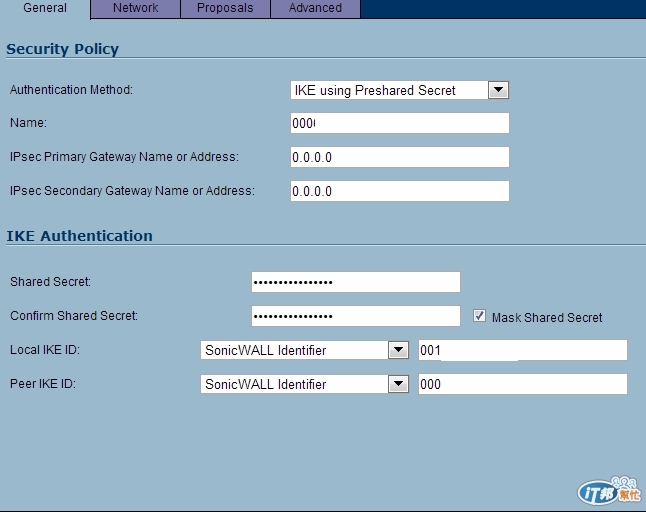The height and width of the screenshot is (512, 646).
Task: Open the Network tab
Action: (x=135, y=8)
